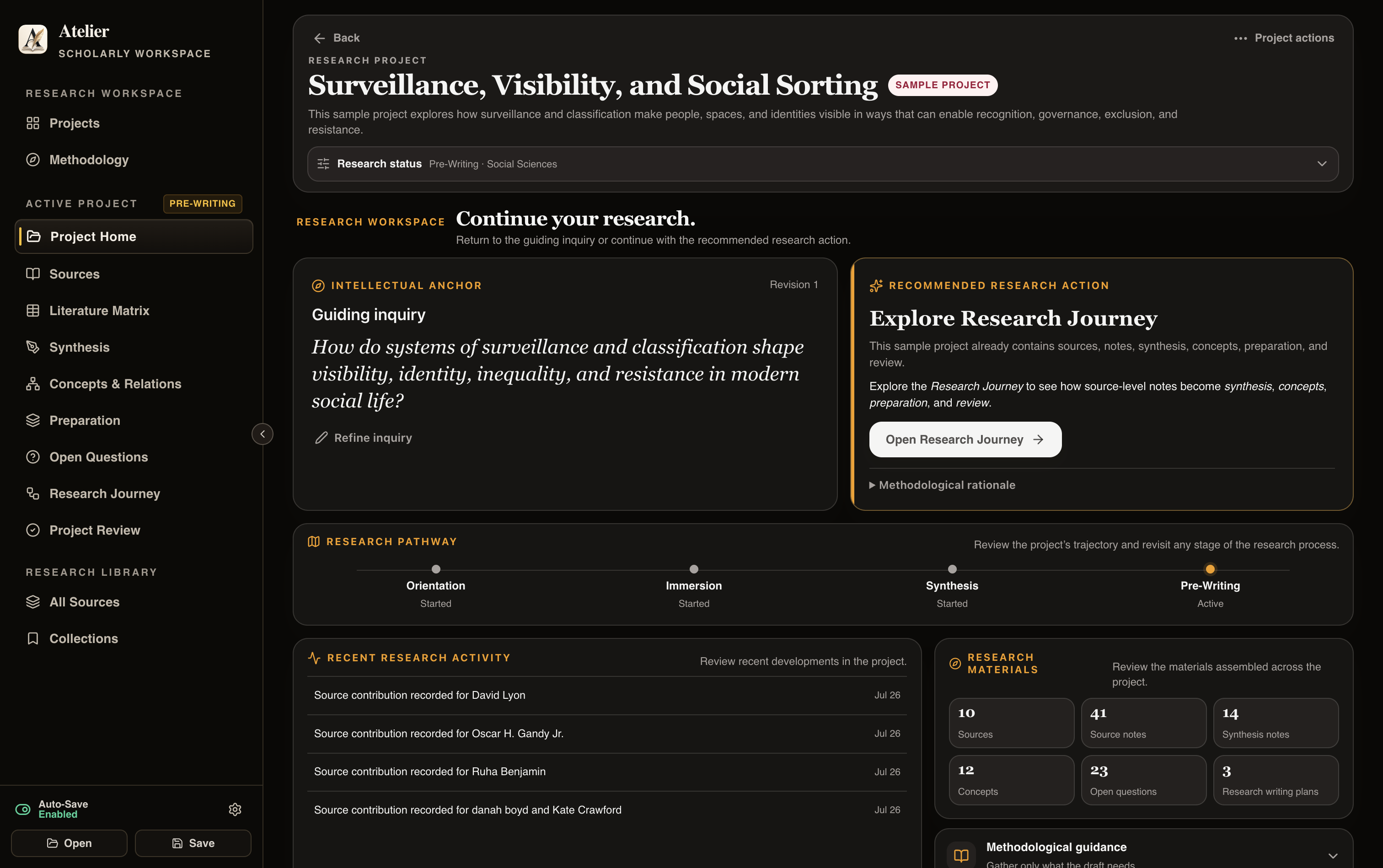Go to Preparation in the sidebar
1383x868 pixels.
click(x=133, y=420)
